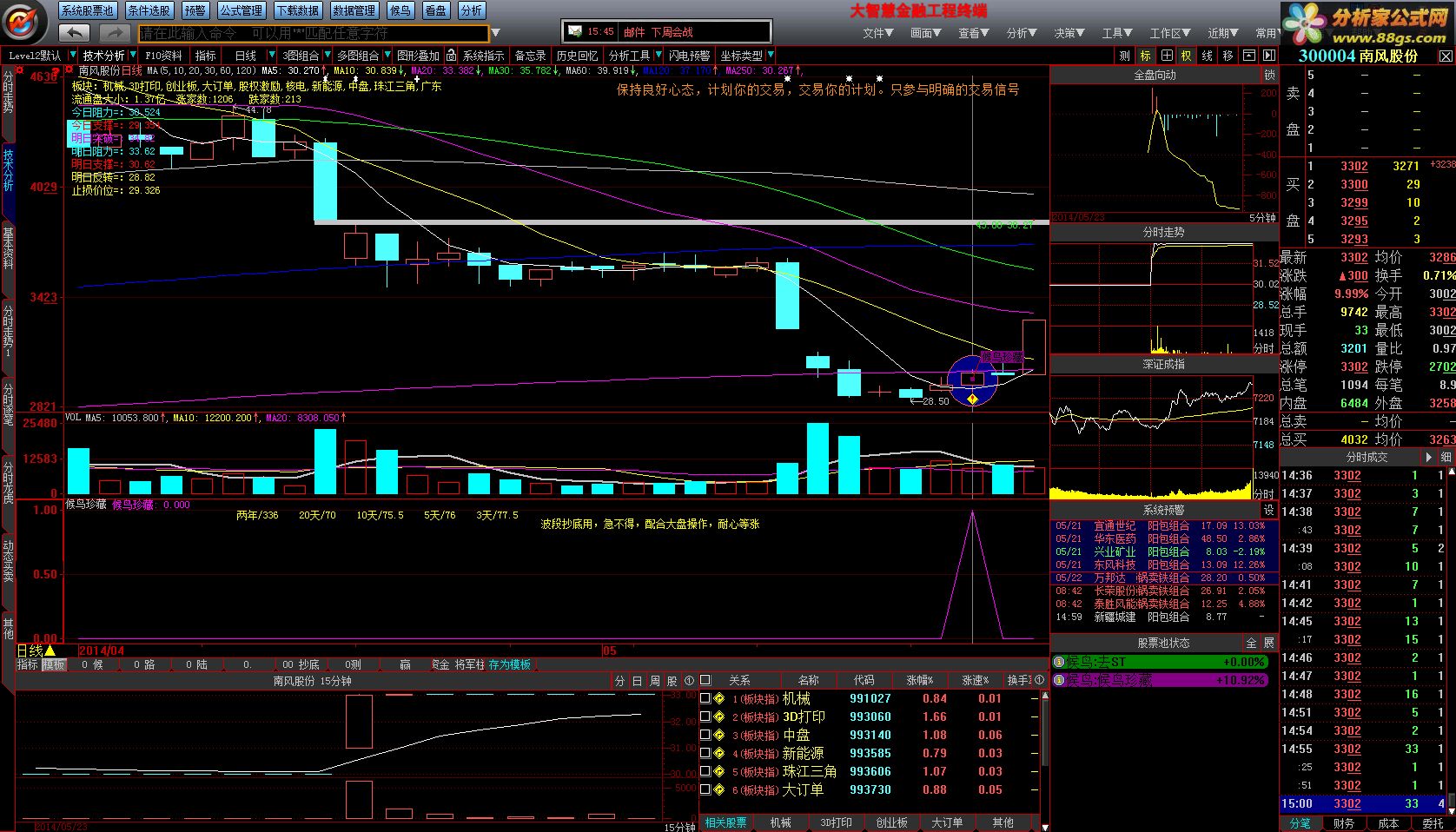
Task: Switch to the 相关股票 tab
Action: pos(726,822)
